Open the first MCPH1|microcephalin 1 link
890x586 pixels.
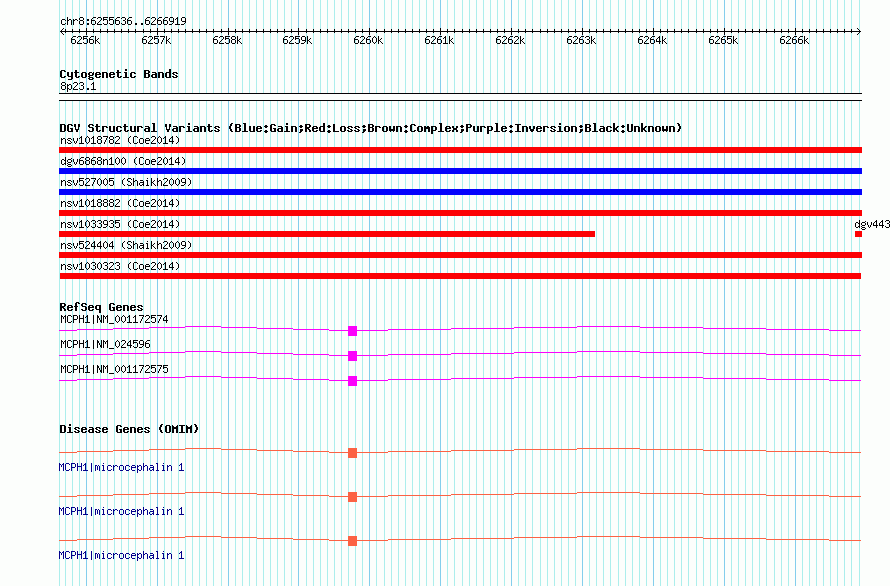[121, 467]
